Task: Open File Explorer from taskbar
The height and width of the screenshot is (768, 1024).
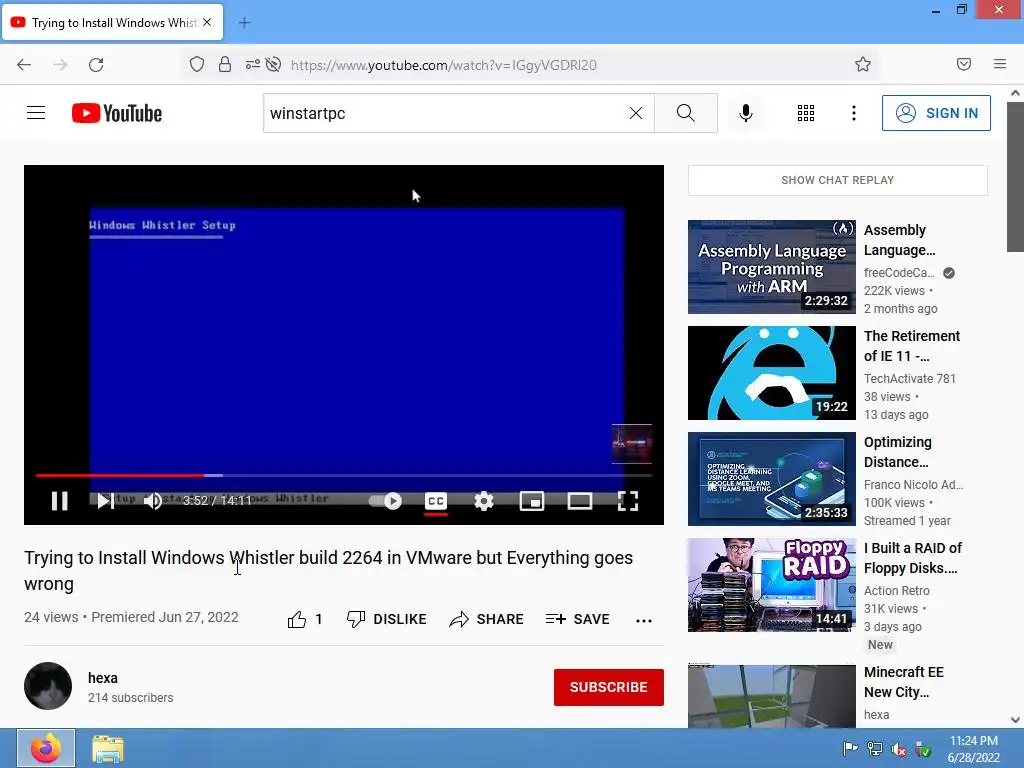Action: point(108,748)
